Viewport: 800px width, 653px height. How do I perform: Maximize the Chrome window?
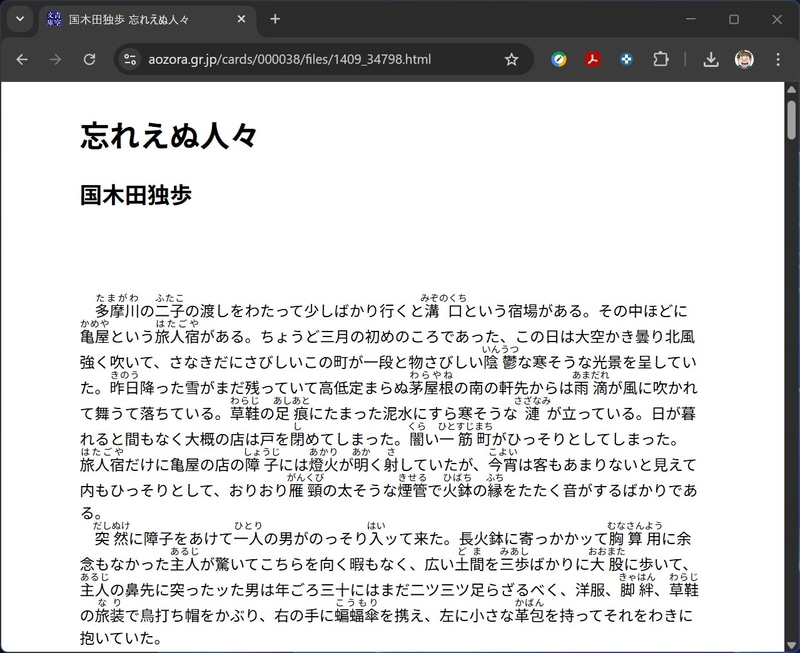734,19
